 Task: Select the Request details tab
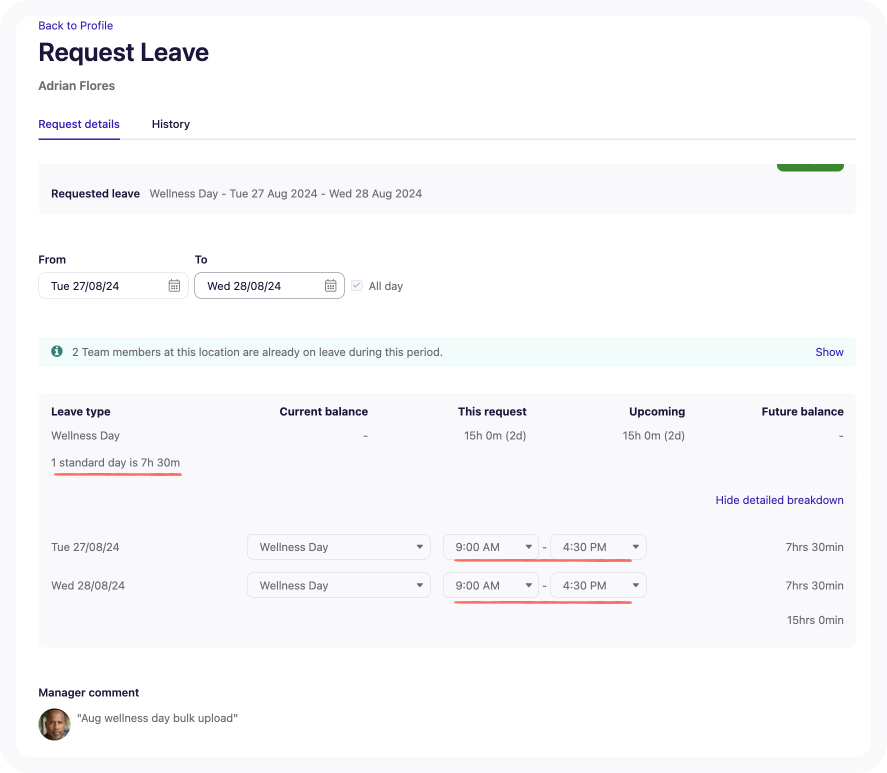tap(78, 124)
